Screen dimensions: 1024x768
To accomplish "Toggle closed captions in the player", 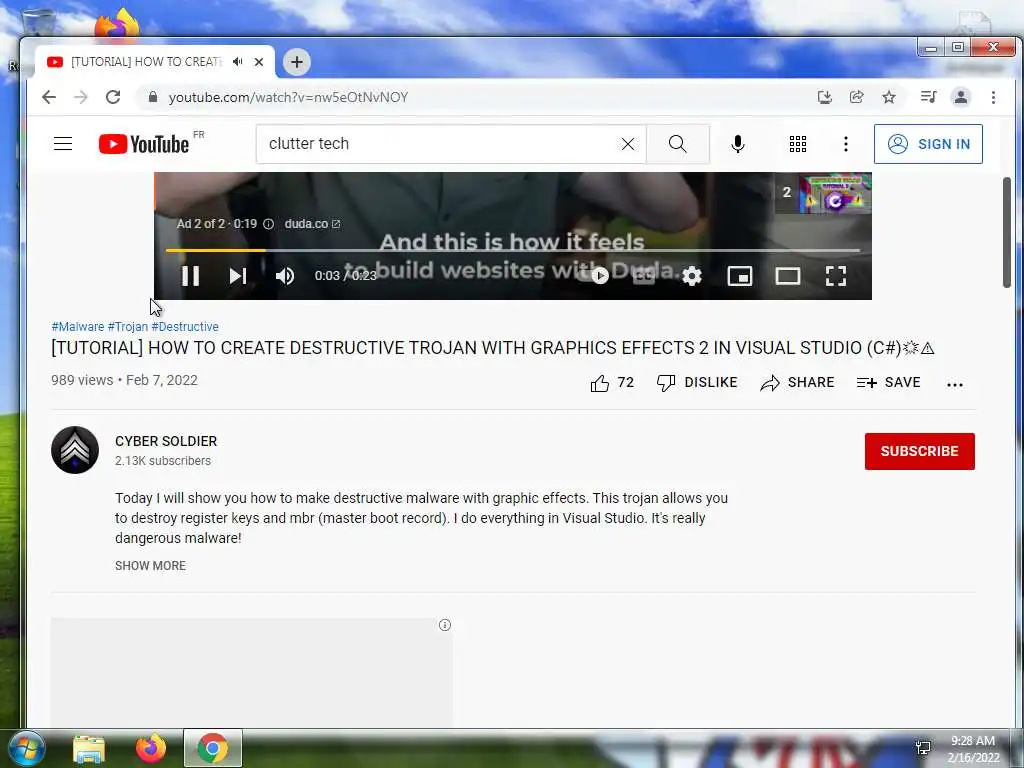I will (643, 276).
